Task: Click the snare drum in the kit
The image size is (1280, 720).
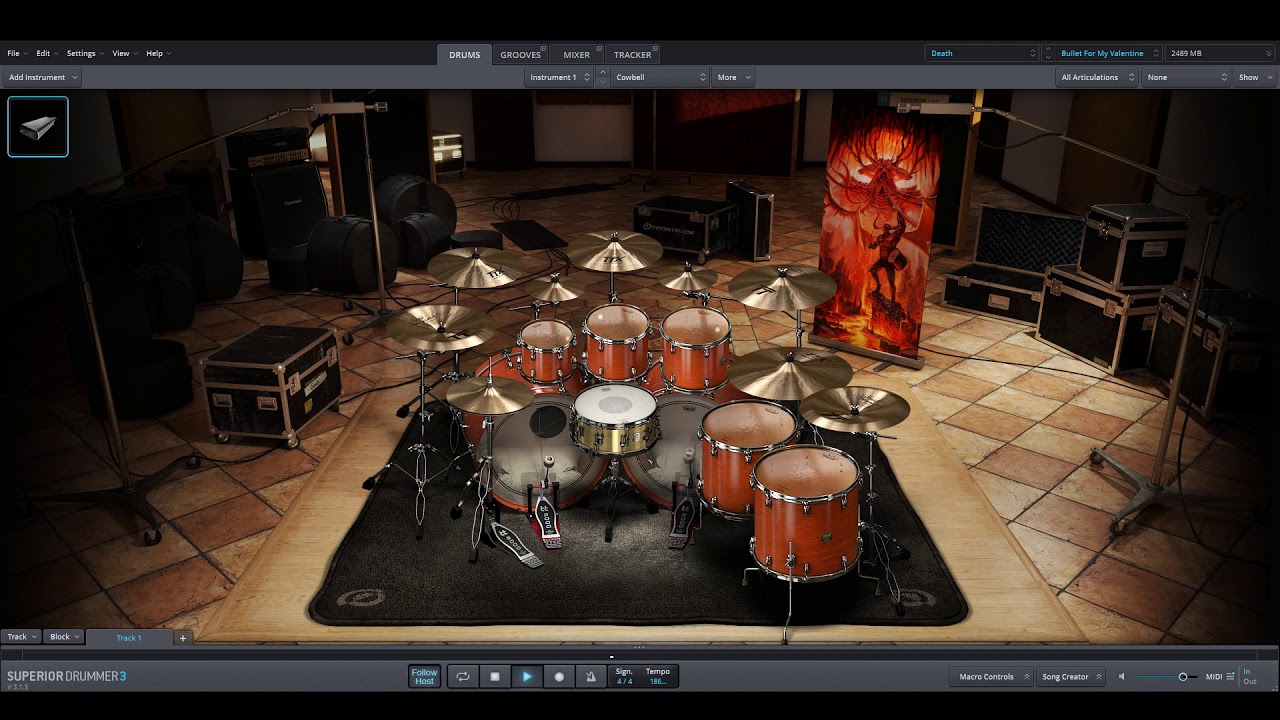Action: tap(614, 419)
